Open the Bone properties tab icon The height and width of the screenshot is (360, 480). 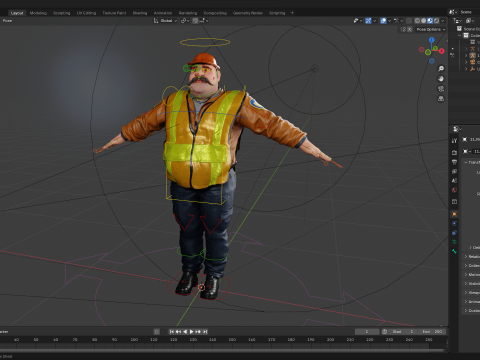[x=454, y=251]
